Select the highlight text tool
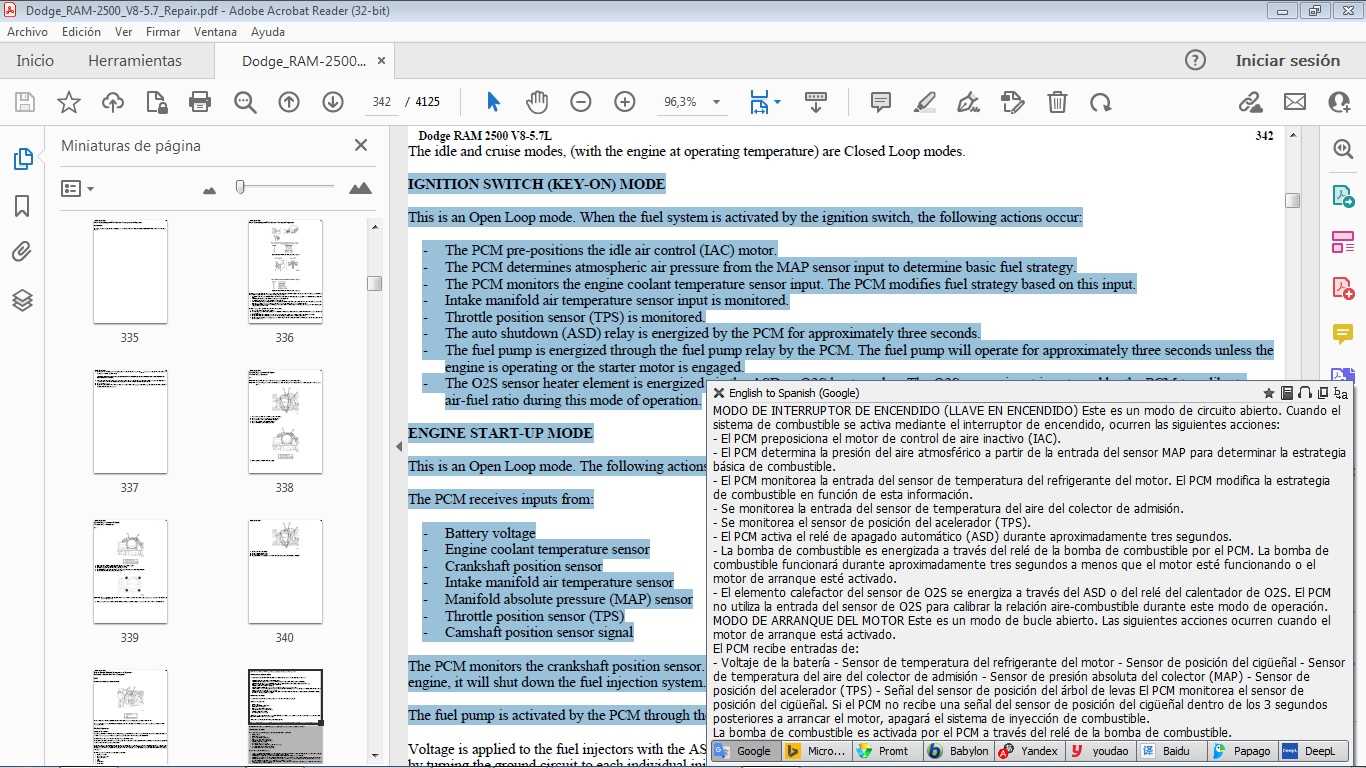 click(925, 102)
